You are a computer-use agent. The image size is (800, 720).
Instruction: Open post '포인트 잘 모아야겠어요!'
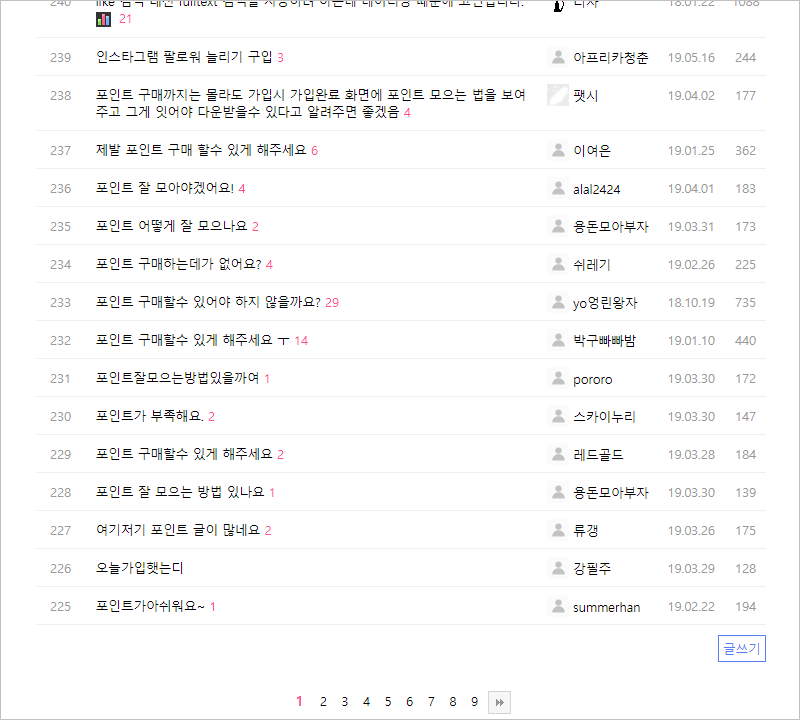tap(165, 188)
